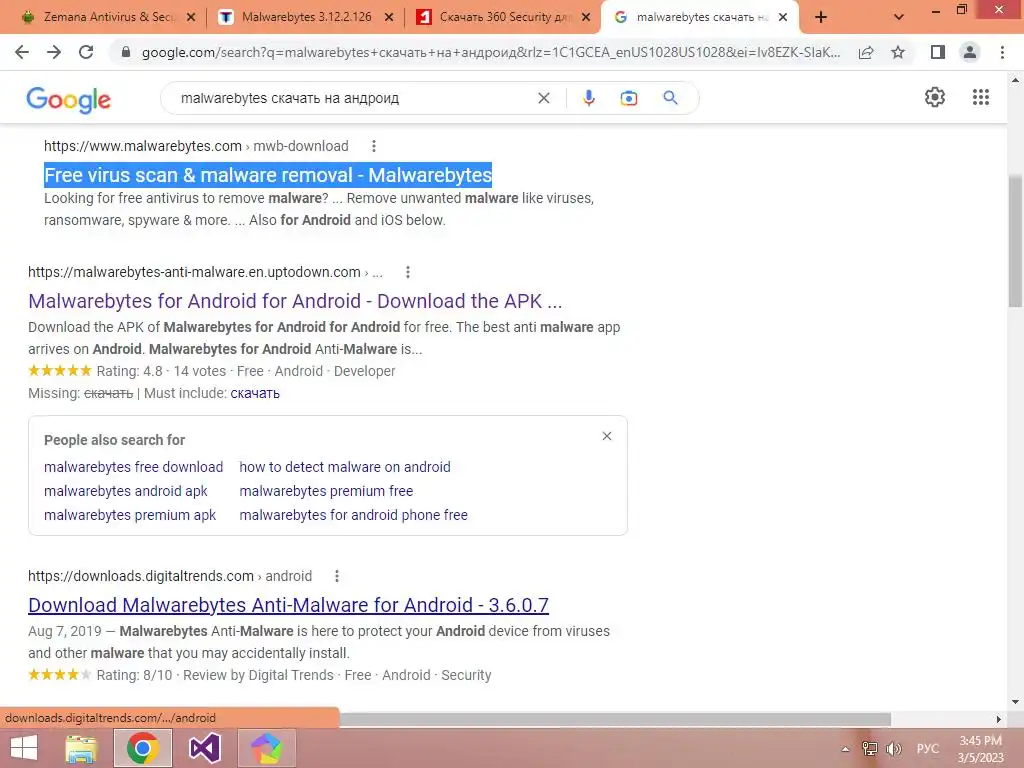This screenshot has width=1024, height=768.
Task: Open options for the malwarebytes.com result
Action: tap(374, 146)
